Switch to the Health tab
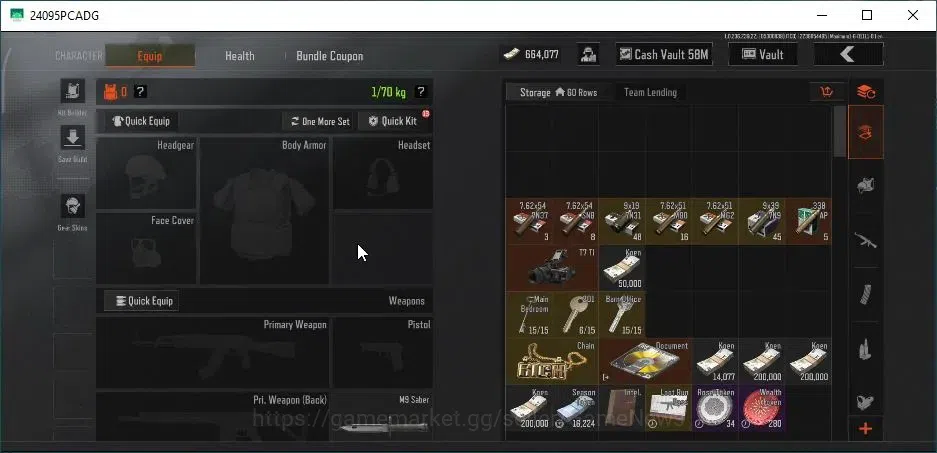The image size is (937, 453). [240, 56]
